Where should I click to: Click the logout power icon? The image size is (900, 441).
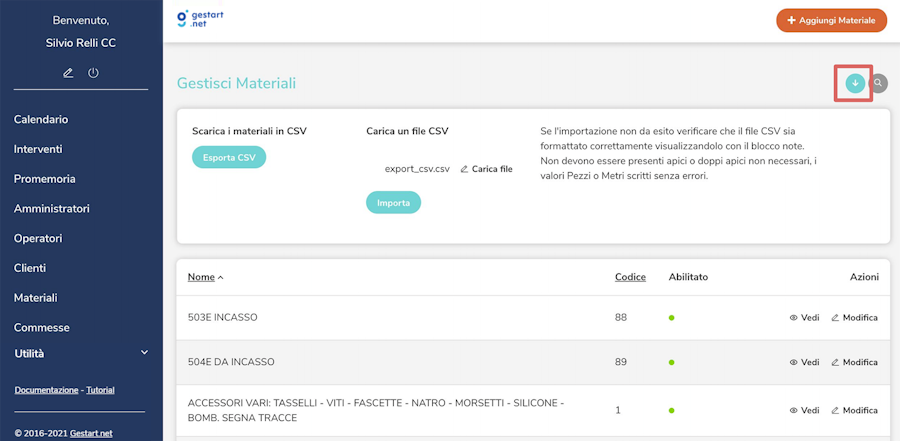point(93,73)
